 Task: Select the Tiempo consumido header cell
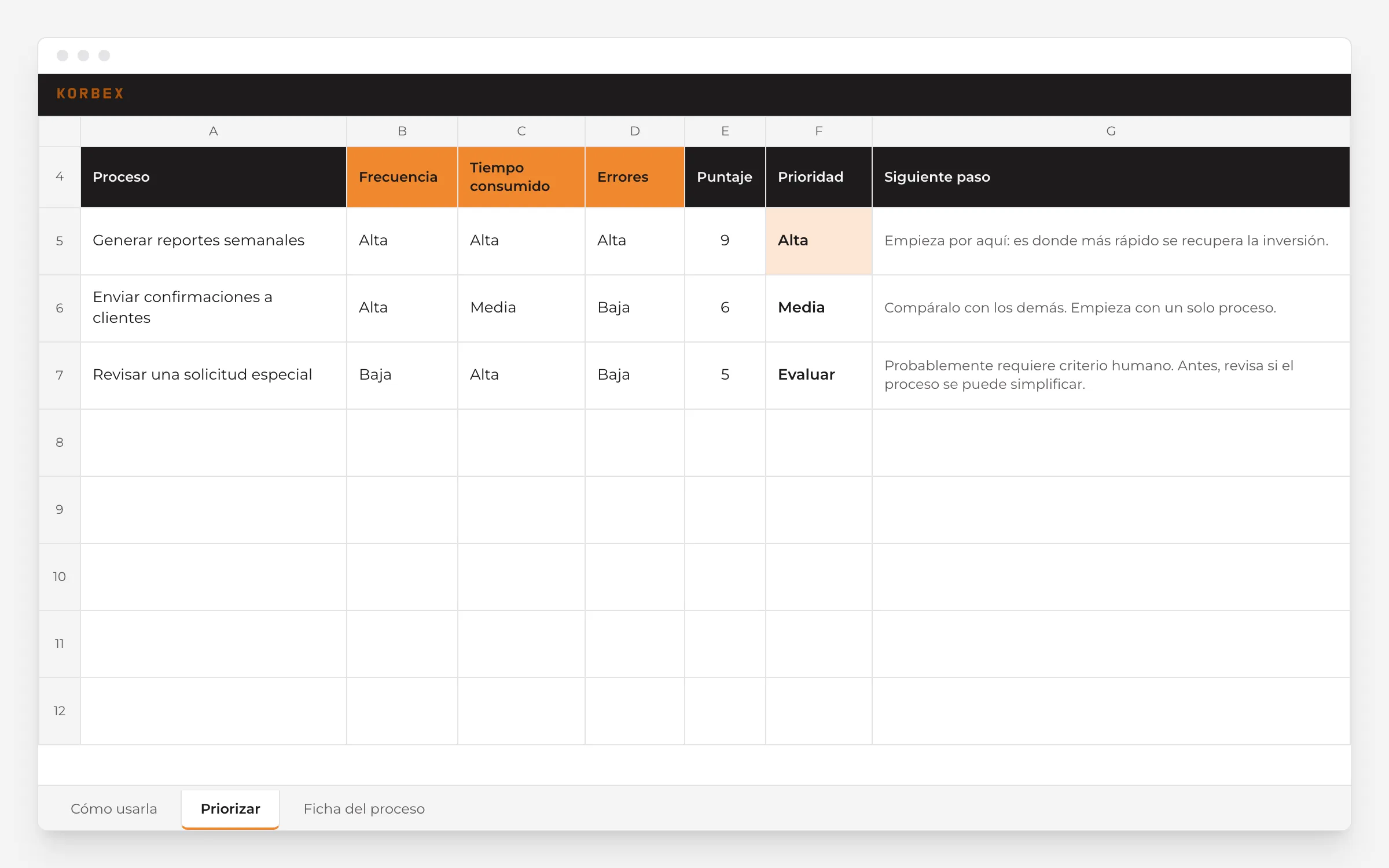click(x=521, y=177)
